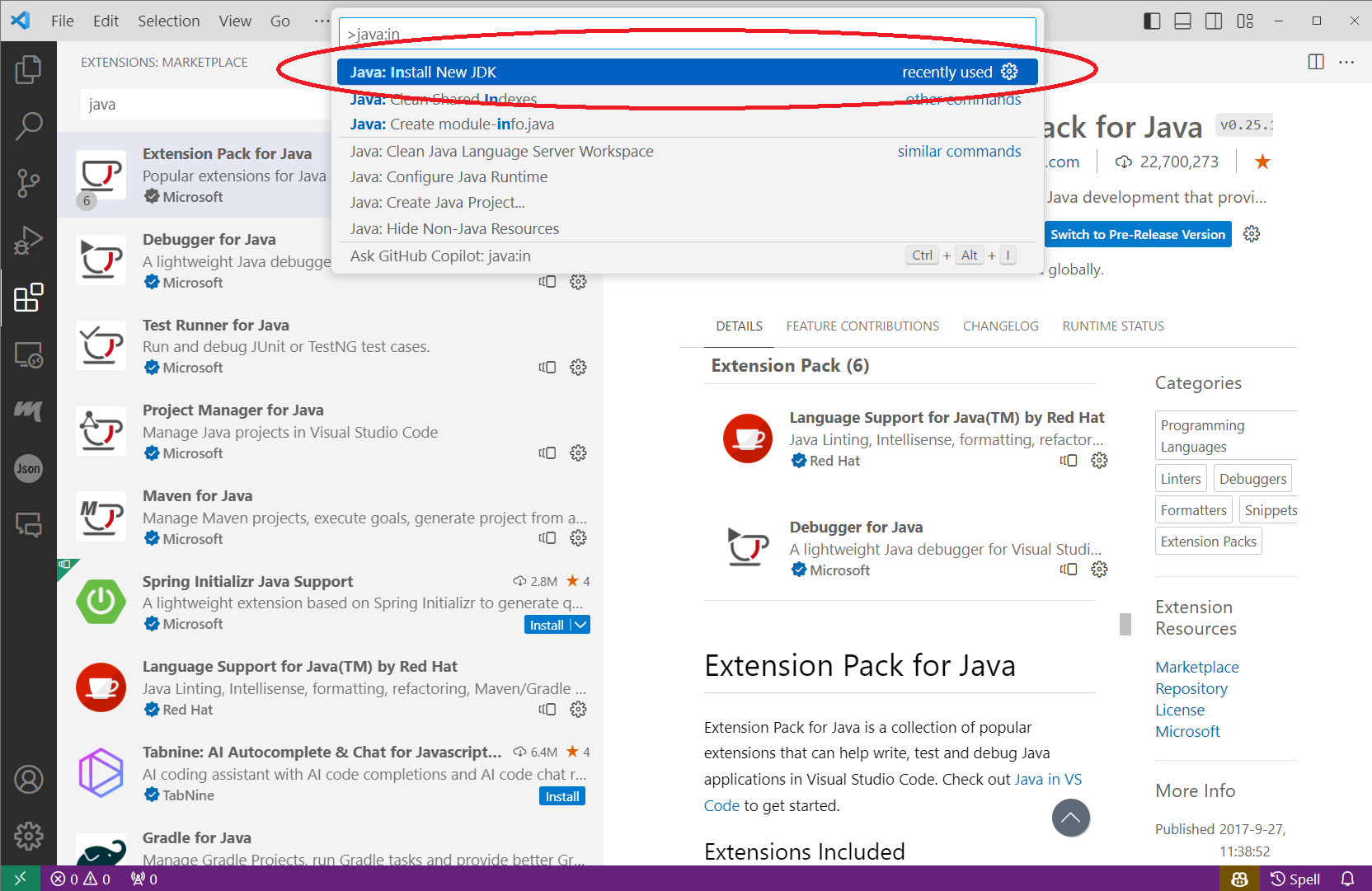Click the ports forwarded status item

(x=144, y=879)
